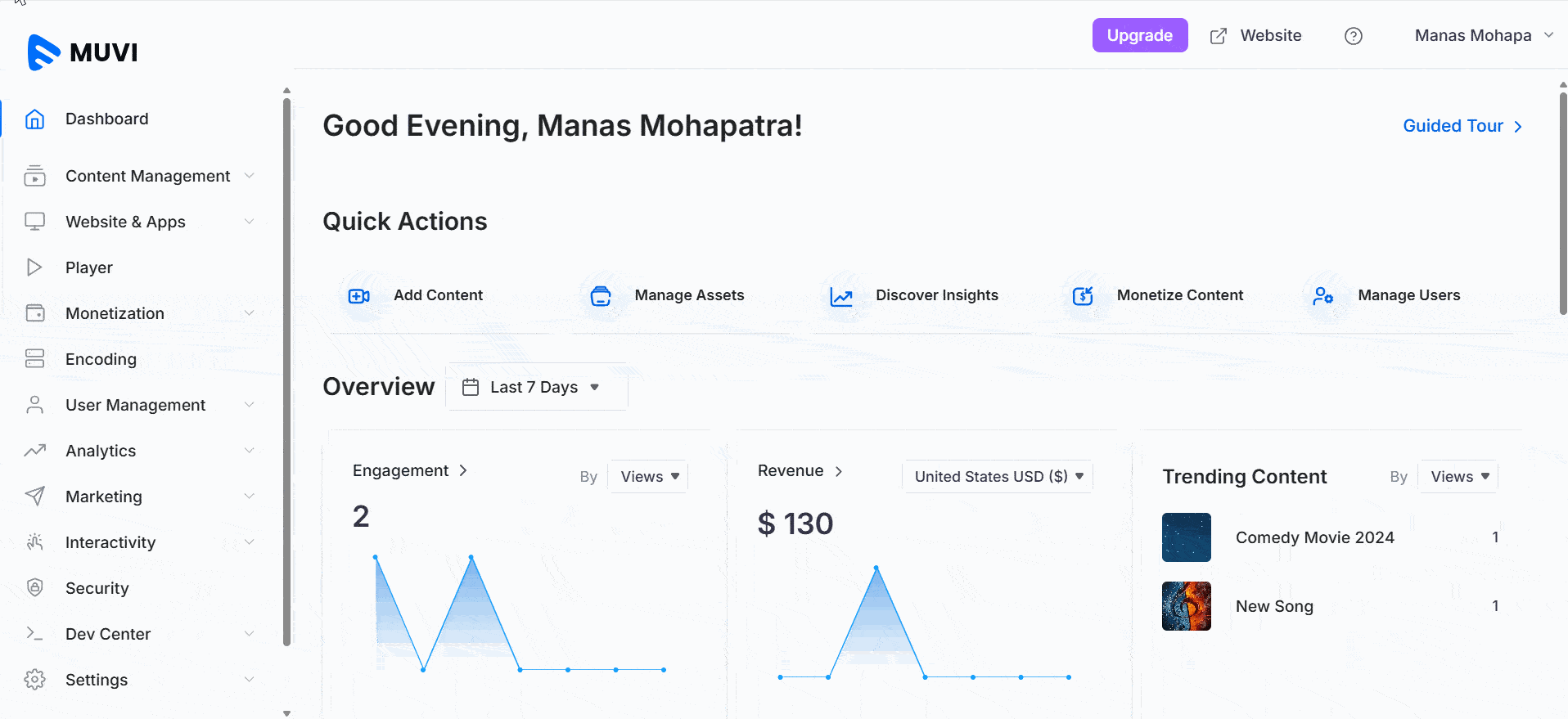Image resolution: width=1568 pixels, height=719 pixels.
Task: Expand the Content Management menu
Action: tap(147, 176)
